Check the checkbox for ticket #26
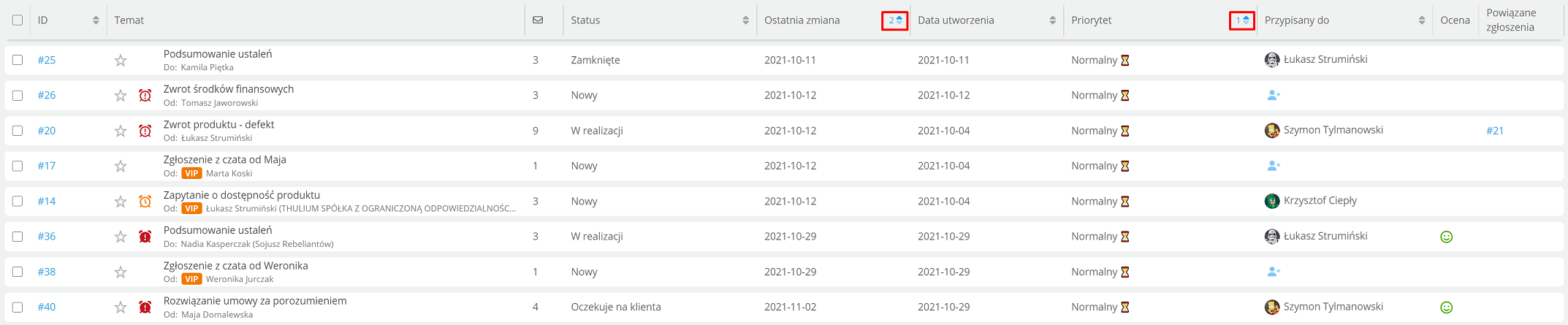This screenshot has width=1568, height=325. [18, 96]
